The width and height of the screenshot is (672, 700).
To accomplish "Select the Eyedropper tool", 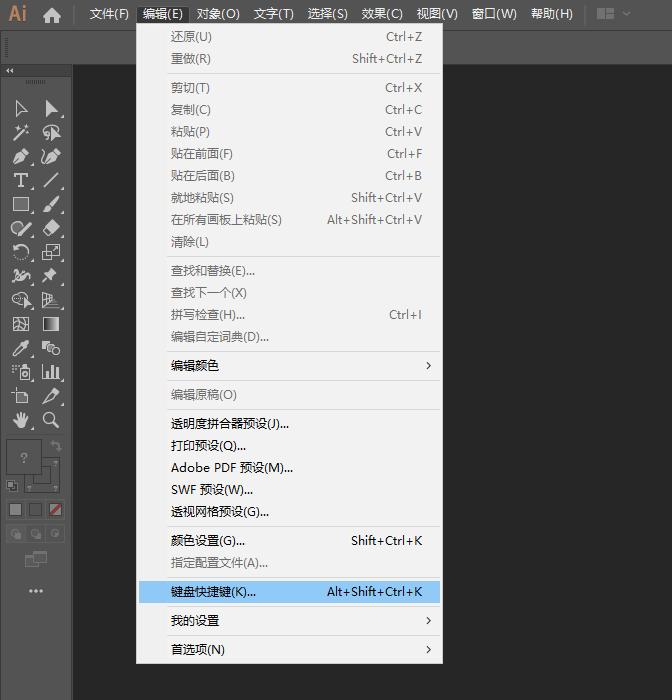I will pyautogui.click(x=21, y=348).
